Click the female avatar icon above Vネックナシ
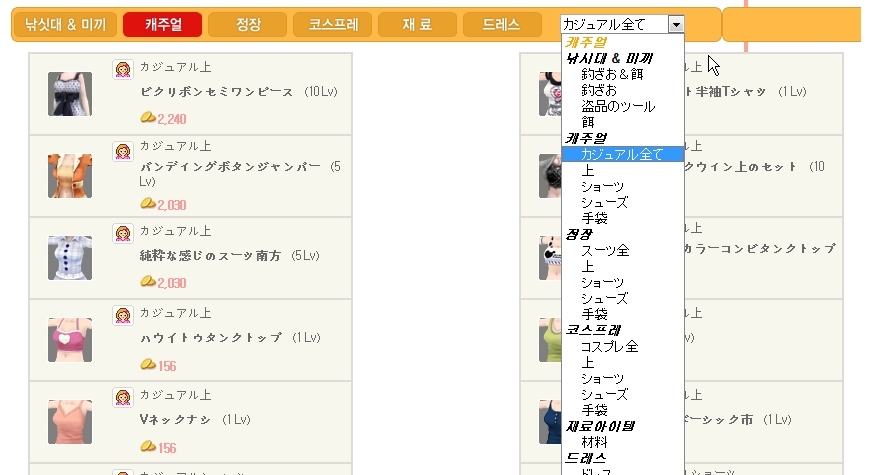The image size is (869, 475). click(123, 397)
